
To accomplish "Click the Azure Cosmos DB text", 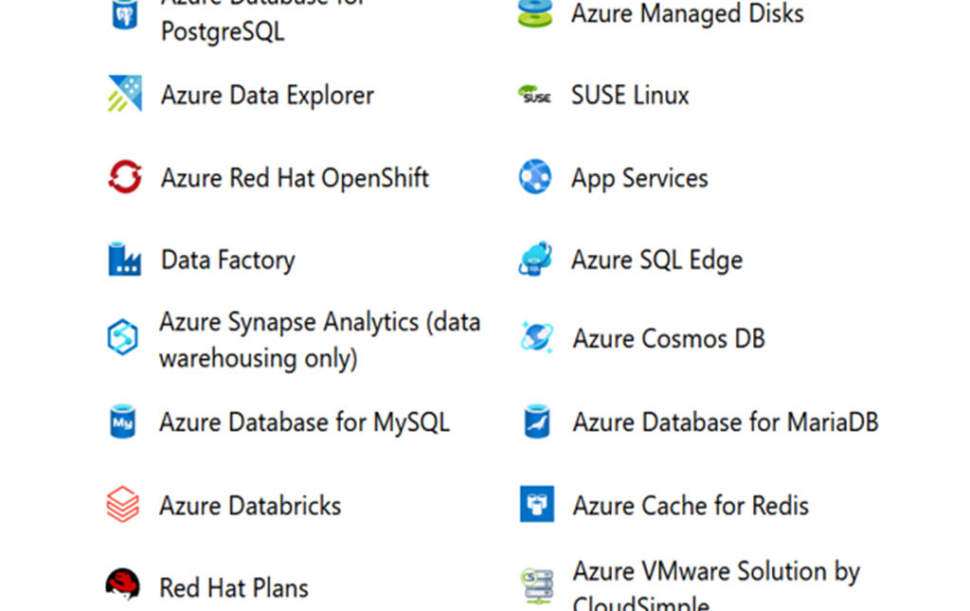I will point(669,338).
